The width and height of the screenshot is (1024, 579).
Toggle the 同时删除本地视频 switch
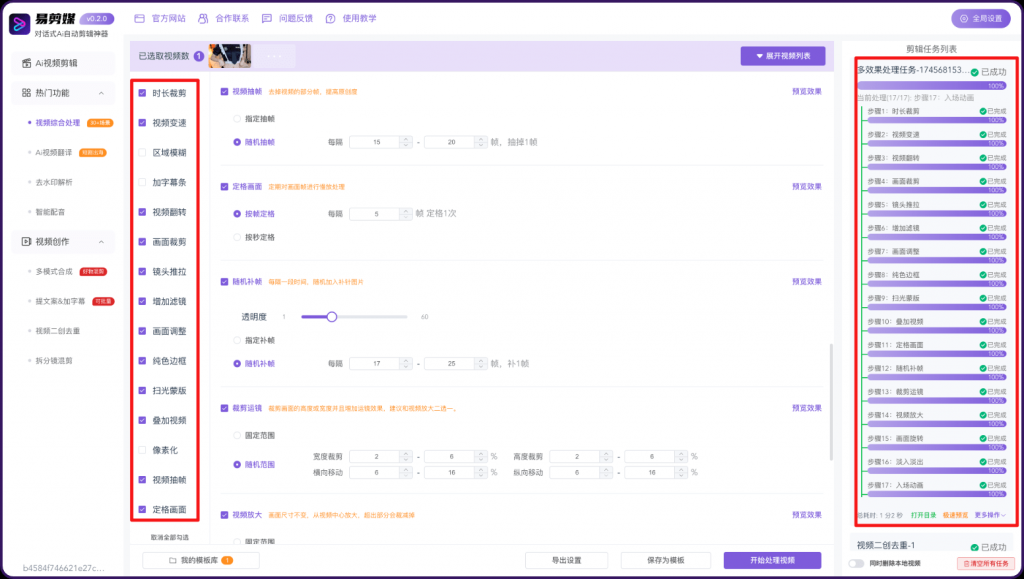pyautogui.click(x=857, y=563)
